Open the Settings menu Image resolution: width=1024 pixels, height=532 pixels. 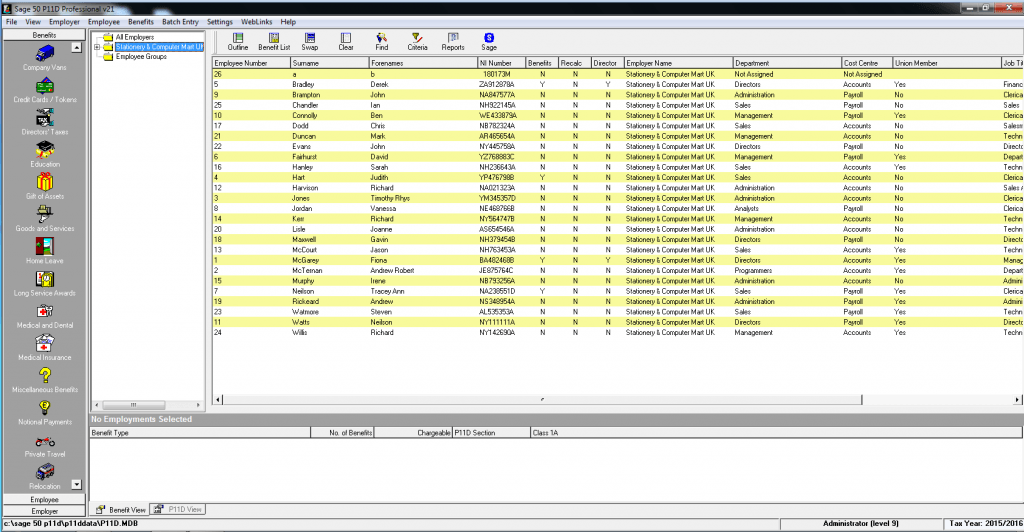tap(219, 22)
